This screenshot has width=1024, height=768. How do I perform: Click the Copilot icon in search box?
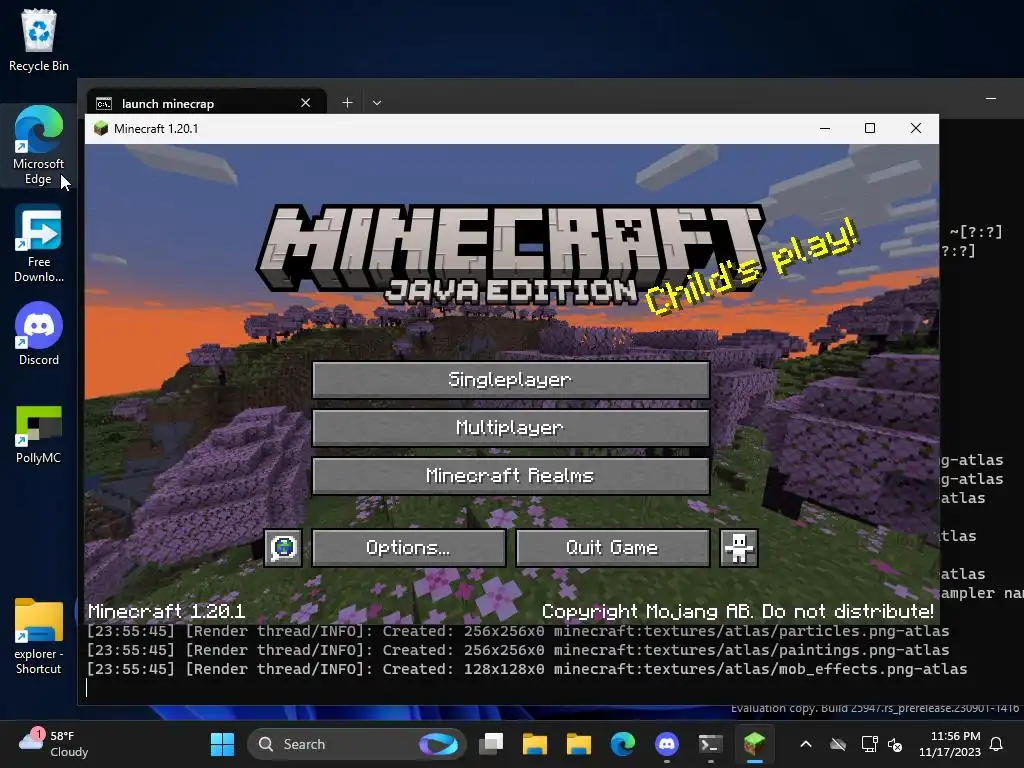pyautogui.click(x=439, y=744)
